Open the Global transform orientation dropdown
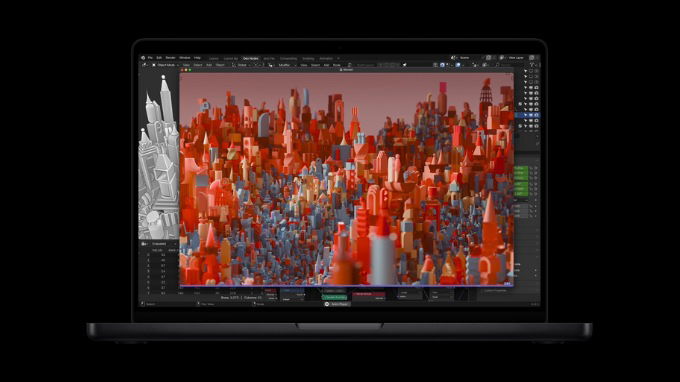Viewport: 680px width, 382px height. click(242, 65)
